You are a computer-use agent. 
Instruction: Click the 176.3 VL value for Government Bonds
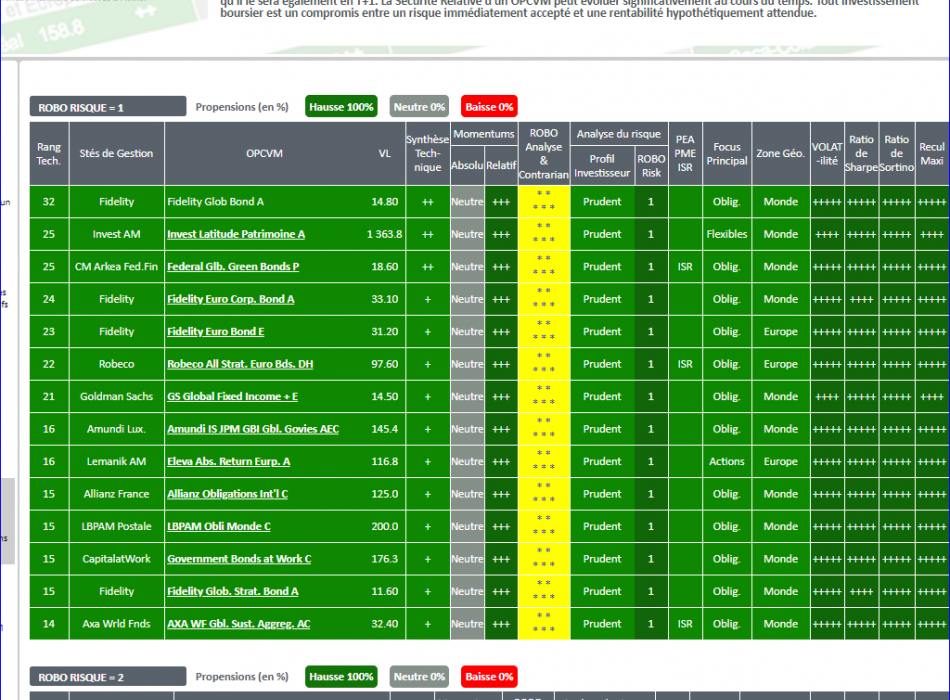[x=385, y=559]
